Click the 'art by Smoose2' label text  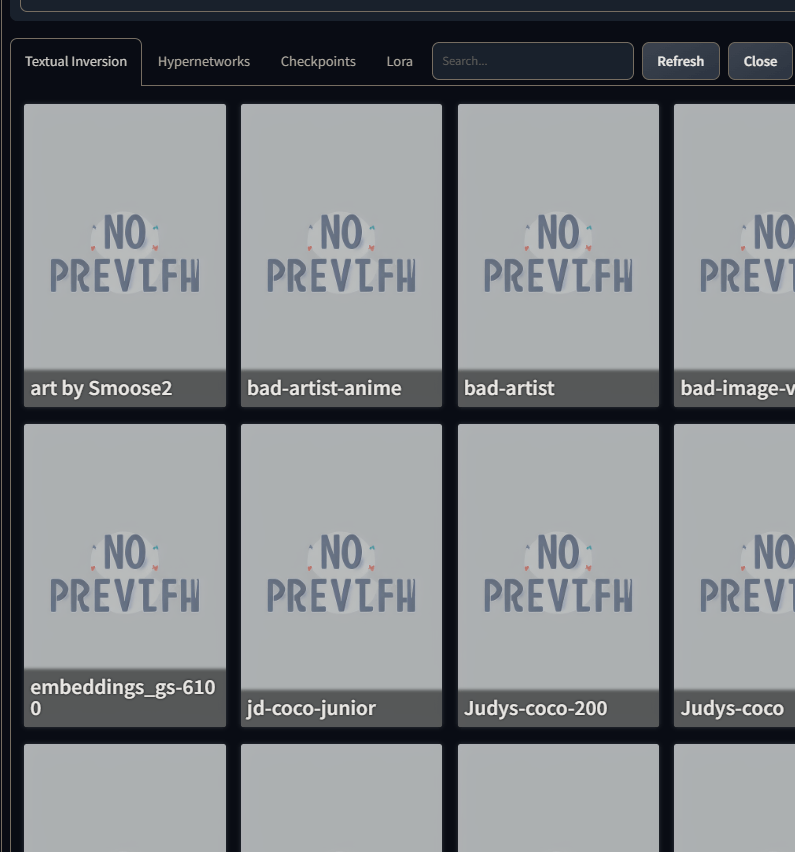[101, 388]
